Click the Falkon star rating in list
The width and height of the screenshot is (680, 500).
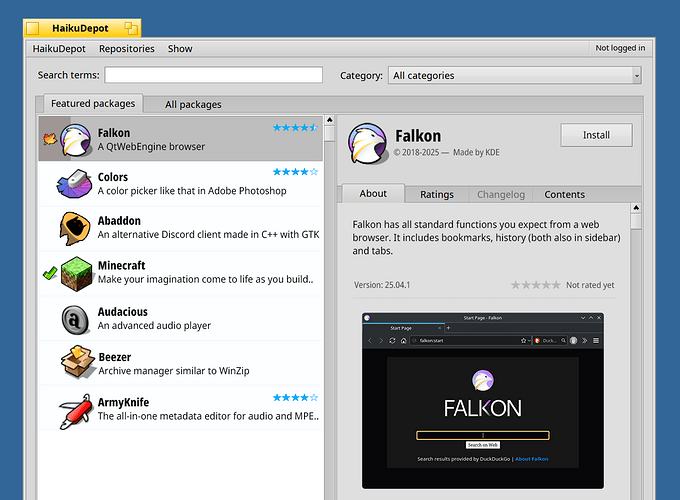(295, 127)
